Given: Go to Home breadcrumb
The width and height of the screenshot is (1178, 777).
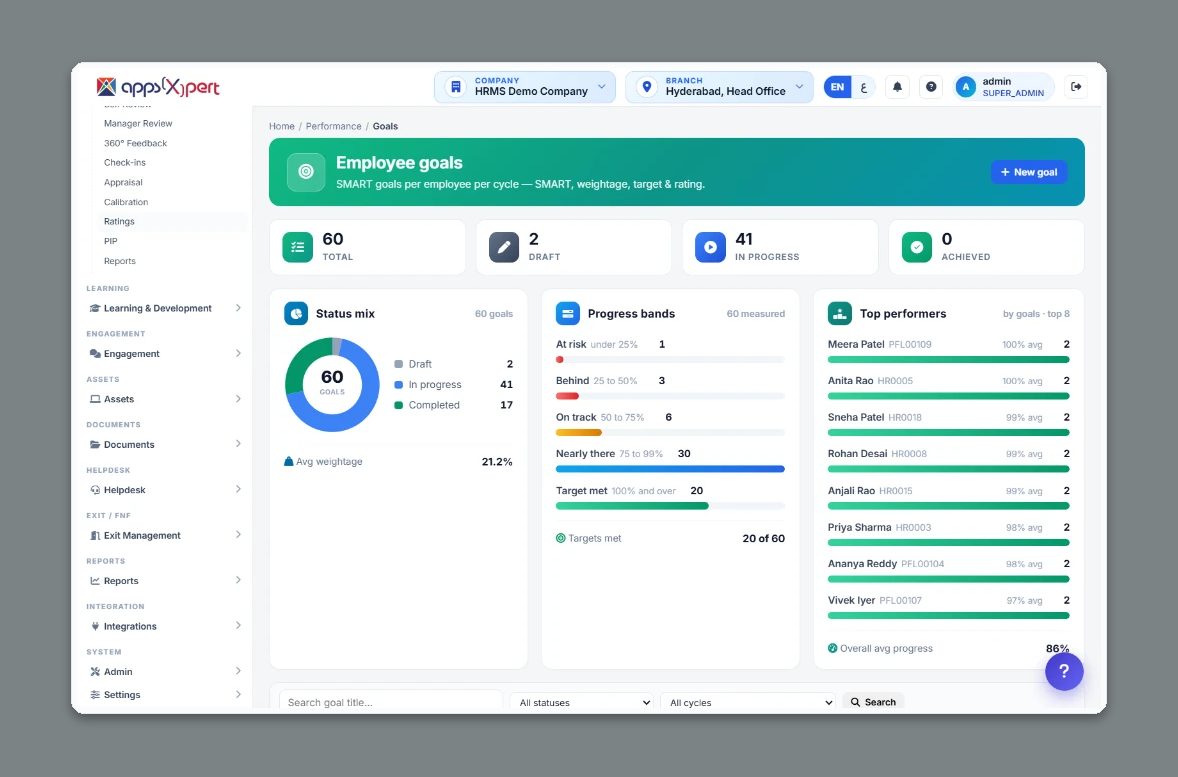Looking at the screenshot, I should [x=282, y=126].
